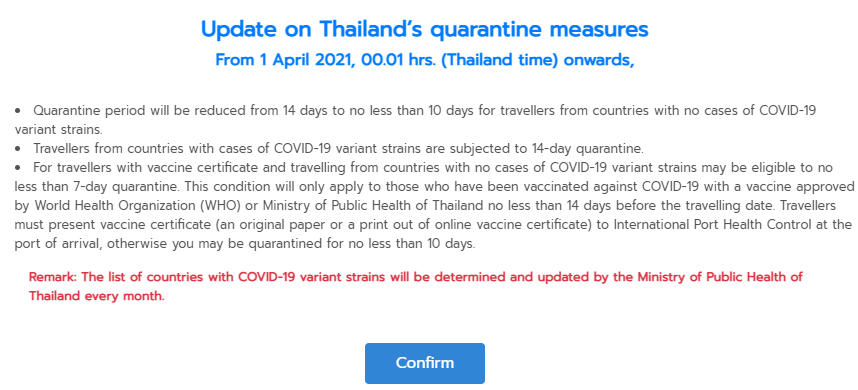Click the bullet marker before "For travellers with vaccine"
858x390 pixels.
(x=18, y=167)
